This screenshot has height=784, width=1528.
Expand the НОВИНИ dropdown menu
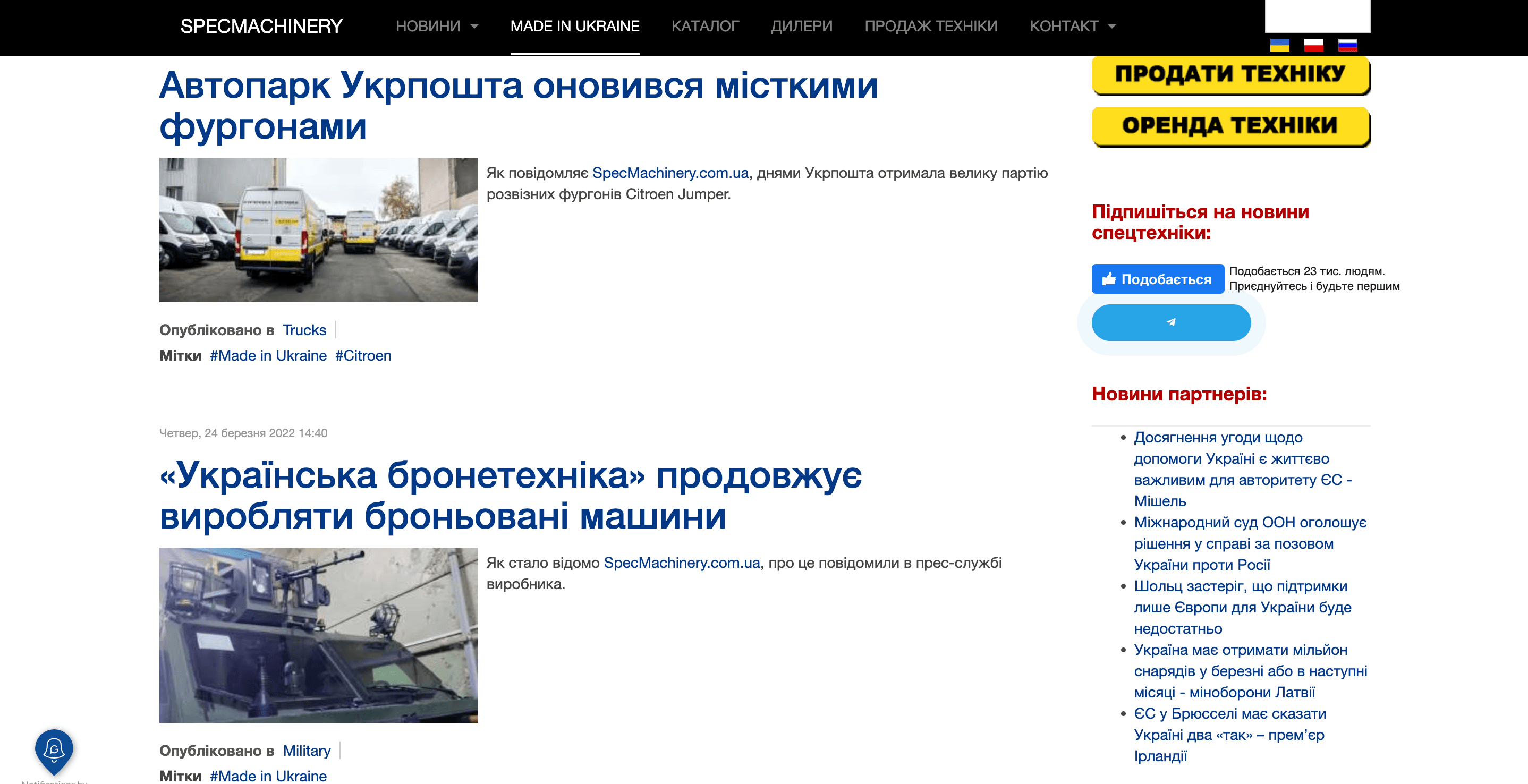tap(437, 26)
